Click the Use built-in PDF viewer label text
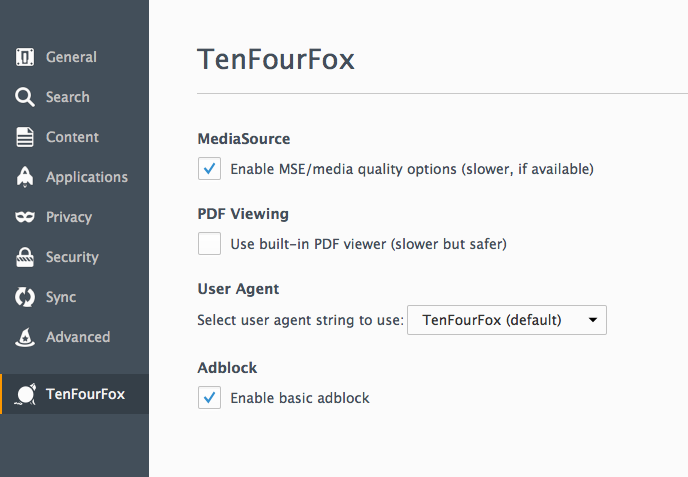The image size is (688, 477). [369, 244]
